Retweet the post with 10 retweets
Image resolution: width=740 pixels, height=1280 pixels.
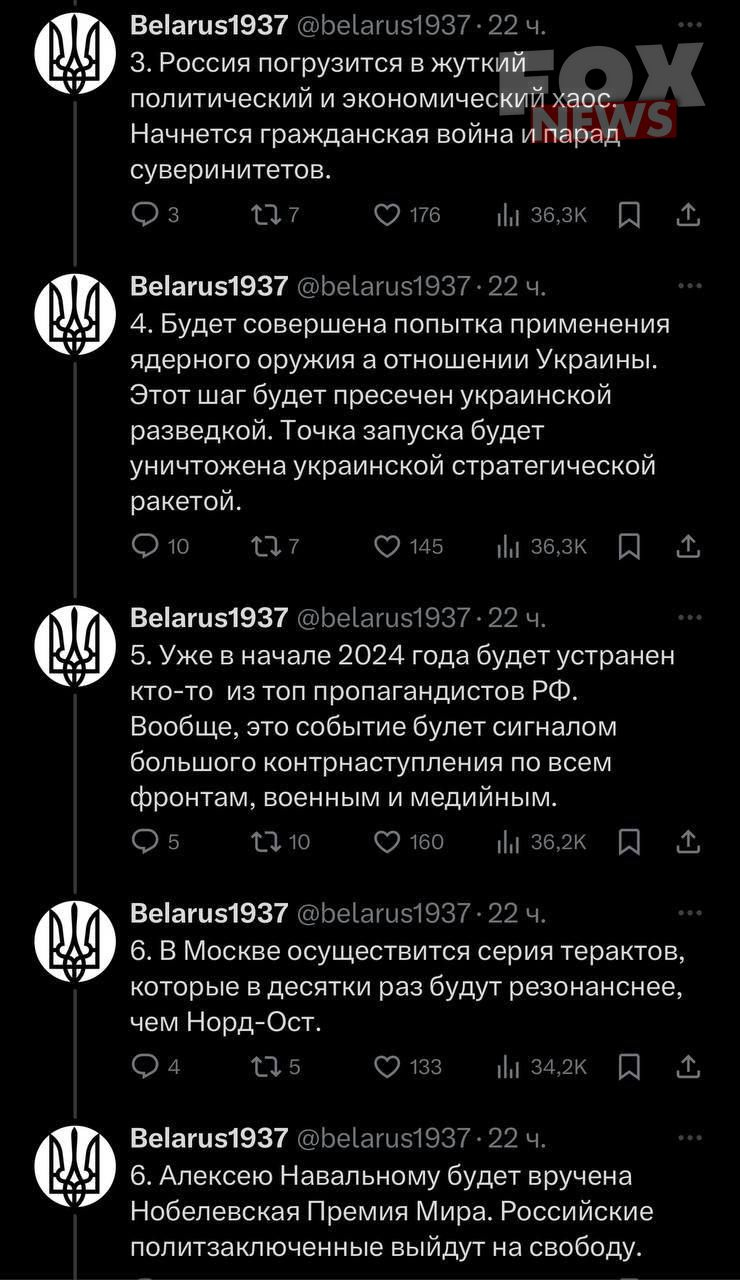(x=281, y=842)
